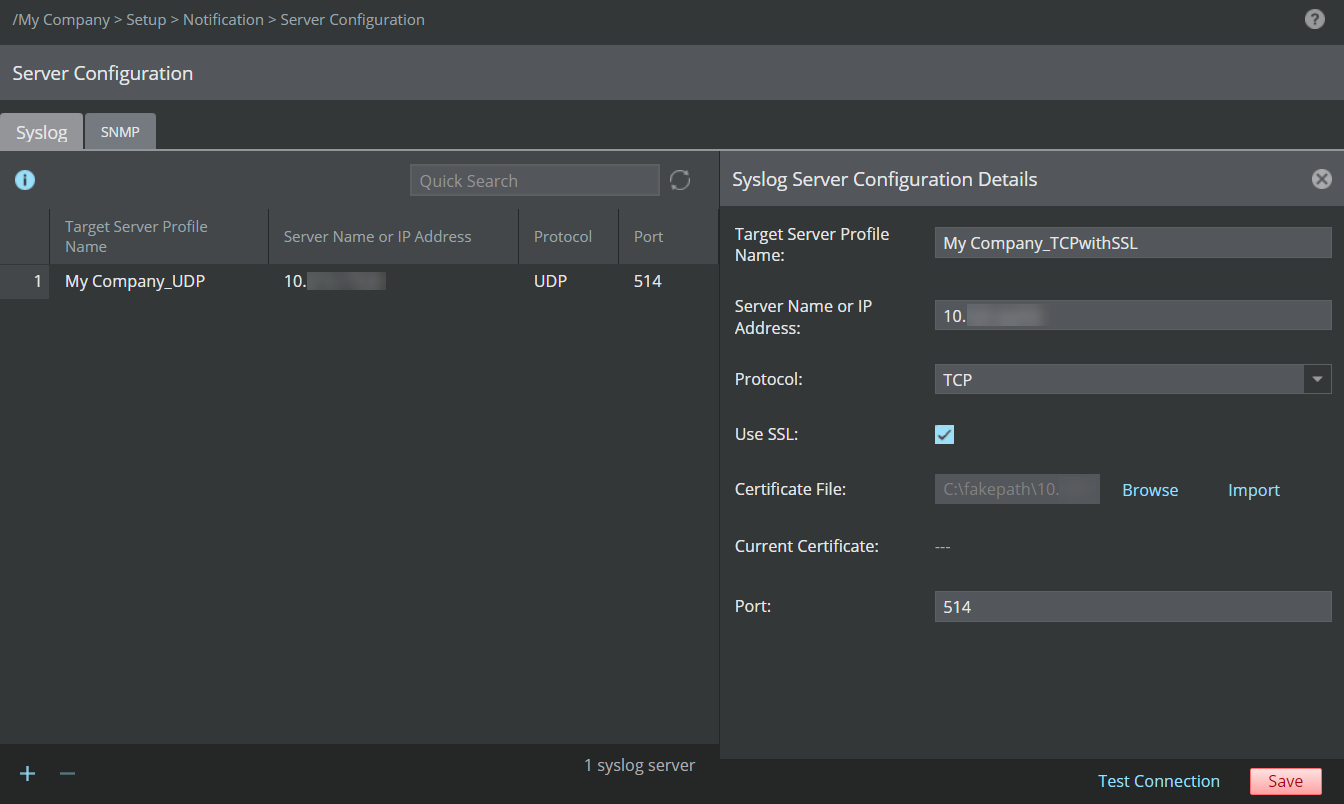Focus the Quick Search field

535,181
